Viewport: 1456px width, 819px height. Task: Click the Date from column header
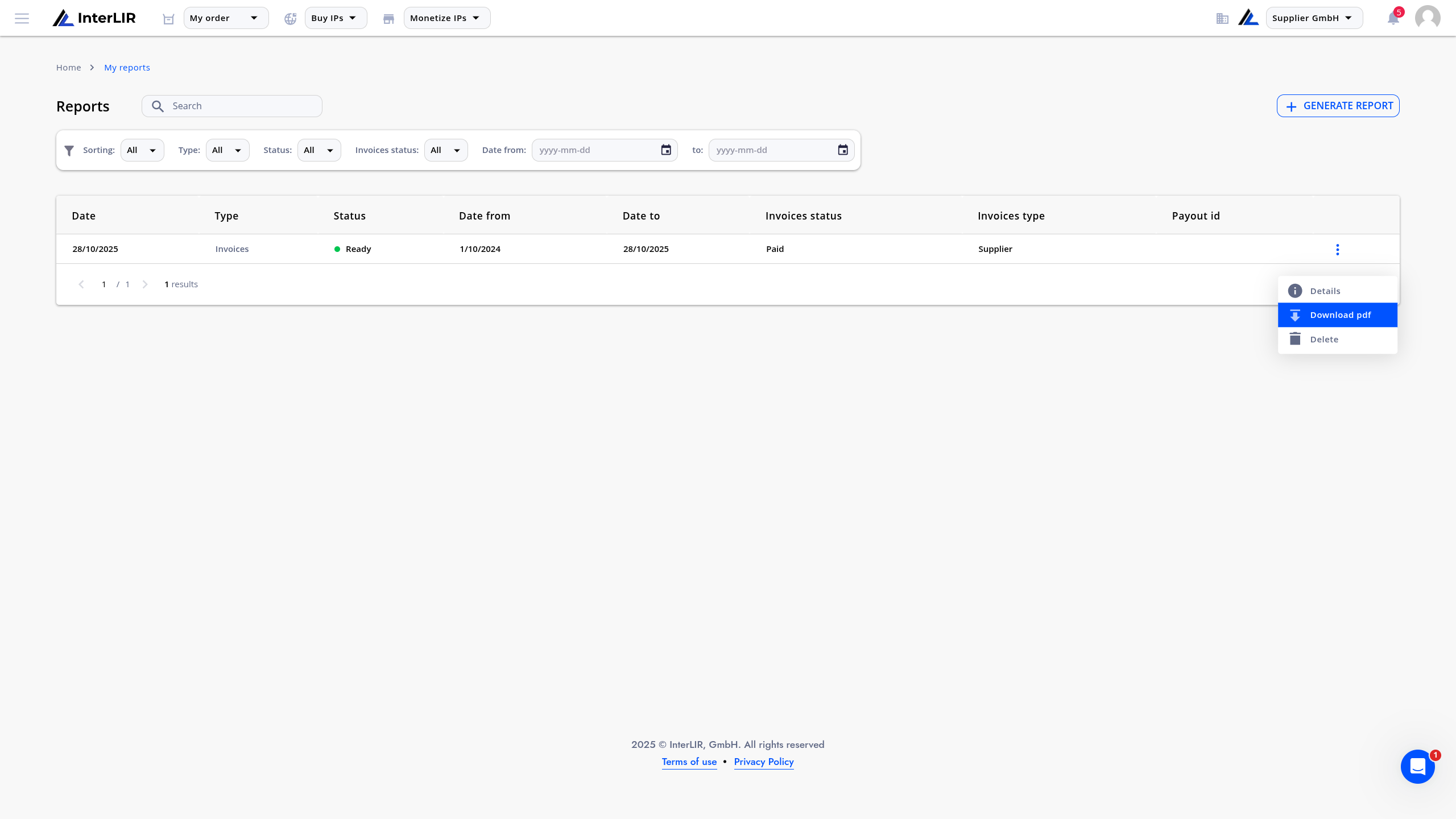[485, 216]
